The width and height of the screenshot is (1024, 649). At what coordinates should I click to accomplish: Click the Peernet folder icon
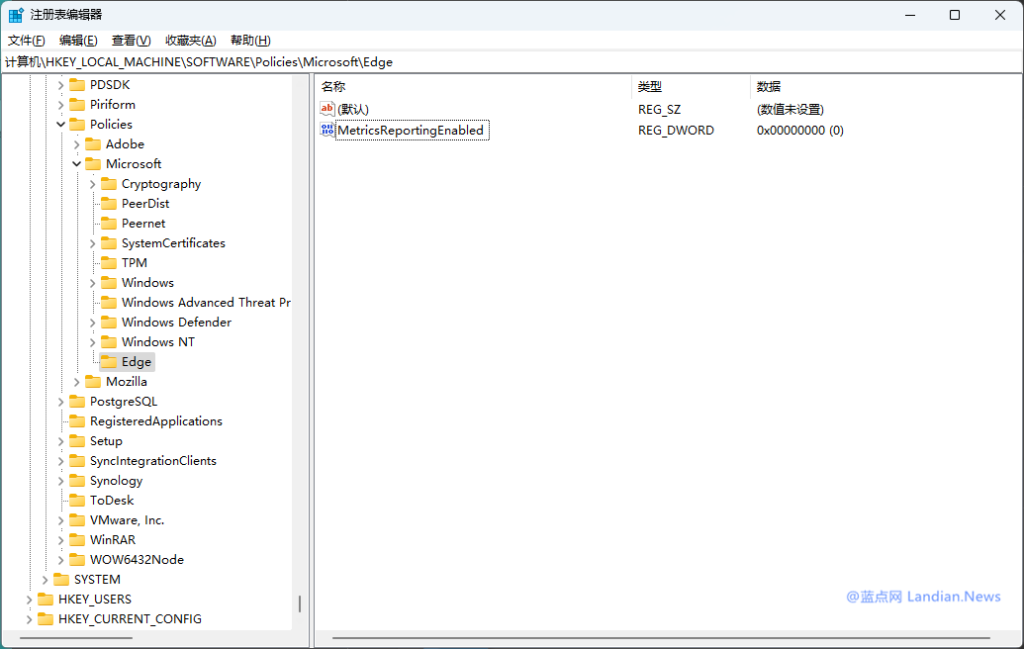coord(109,223)
